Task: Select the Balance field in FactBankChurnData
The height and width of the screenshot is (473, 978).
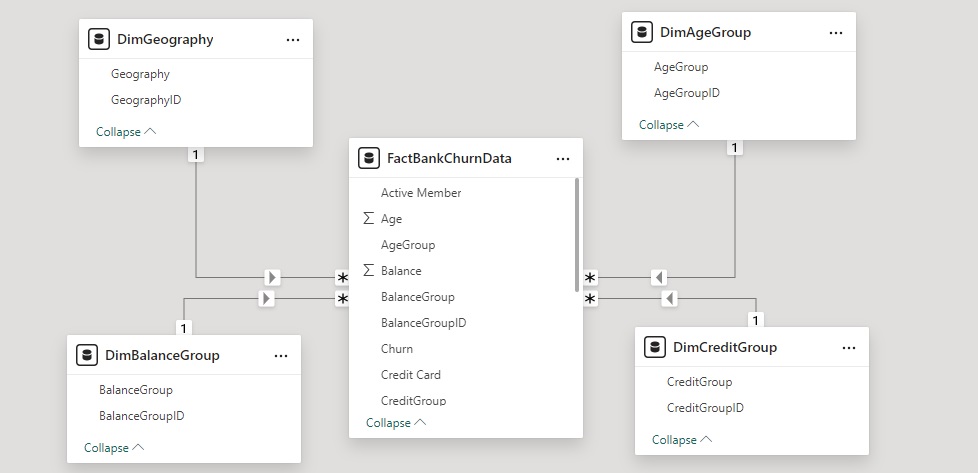Action: pos(401,271)
